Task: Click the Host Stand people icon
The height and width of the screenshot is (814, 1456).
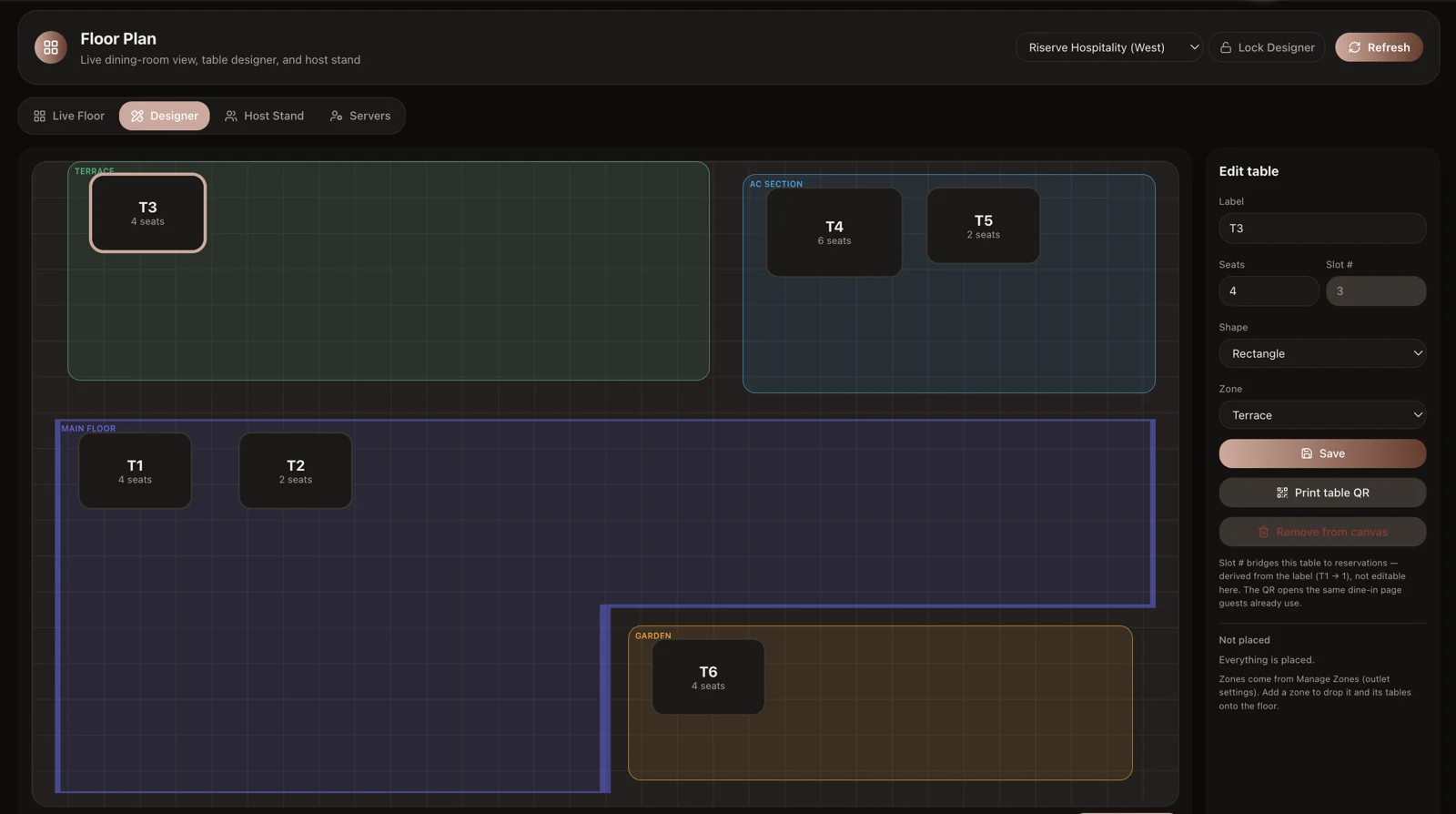Action: coord(231,116)
